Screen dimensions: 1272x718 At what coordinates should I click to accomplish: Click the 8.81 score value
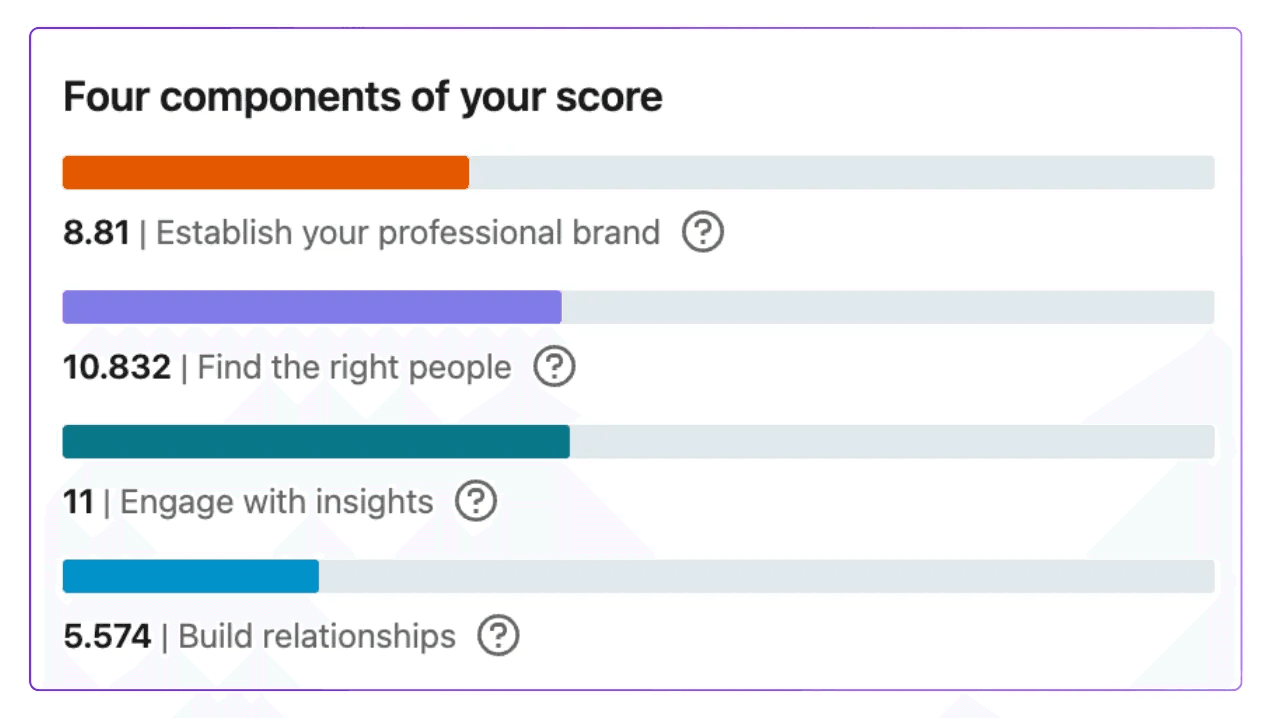click(x=96, y=233)
